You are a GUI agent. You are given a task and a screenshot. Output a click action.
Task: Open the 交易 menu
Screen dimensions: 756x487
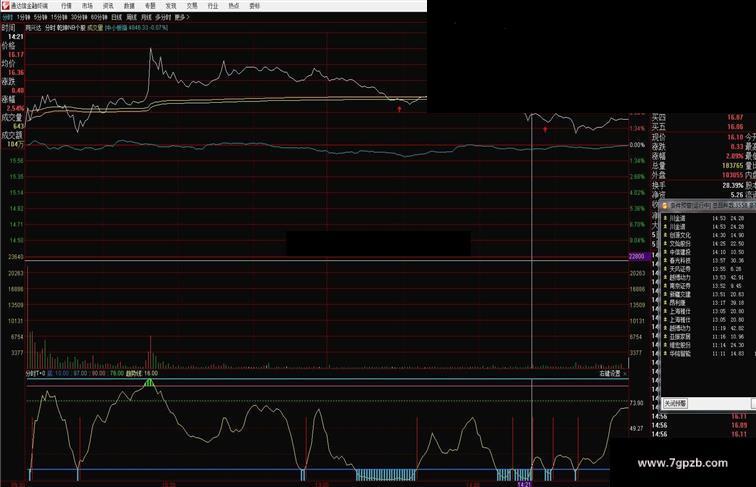pos(192,6)
